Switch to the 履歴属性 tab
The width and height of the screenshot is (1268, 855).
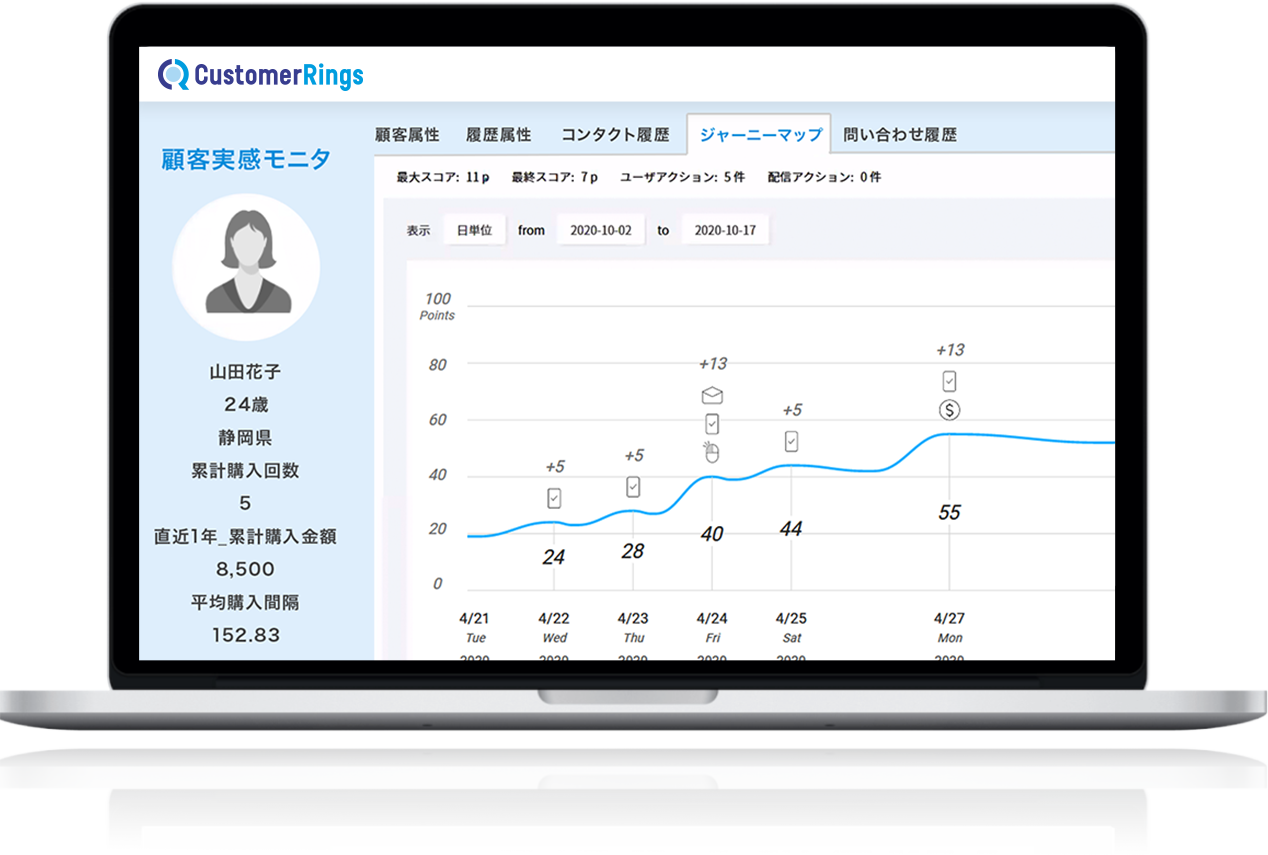tap(498, 135)
